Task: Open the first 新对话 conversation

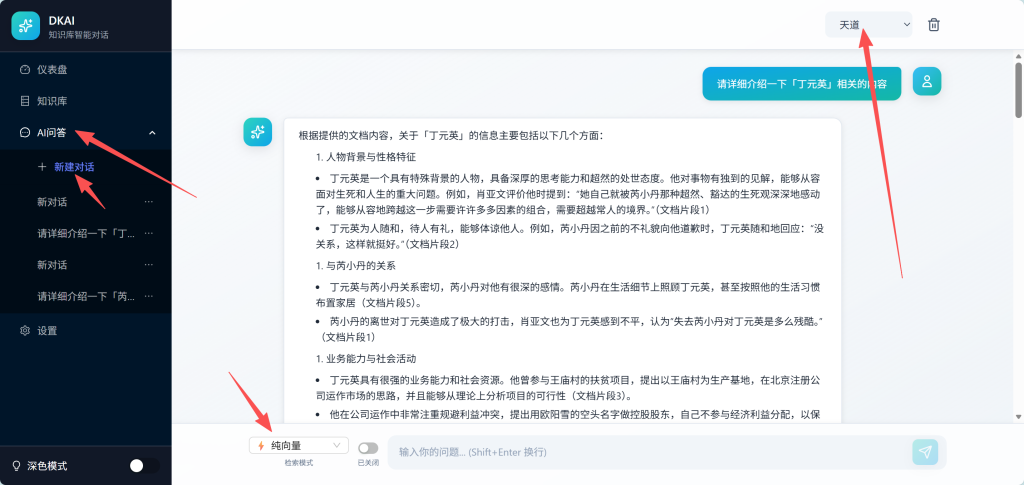Action: click(52, 202)
